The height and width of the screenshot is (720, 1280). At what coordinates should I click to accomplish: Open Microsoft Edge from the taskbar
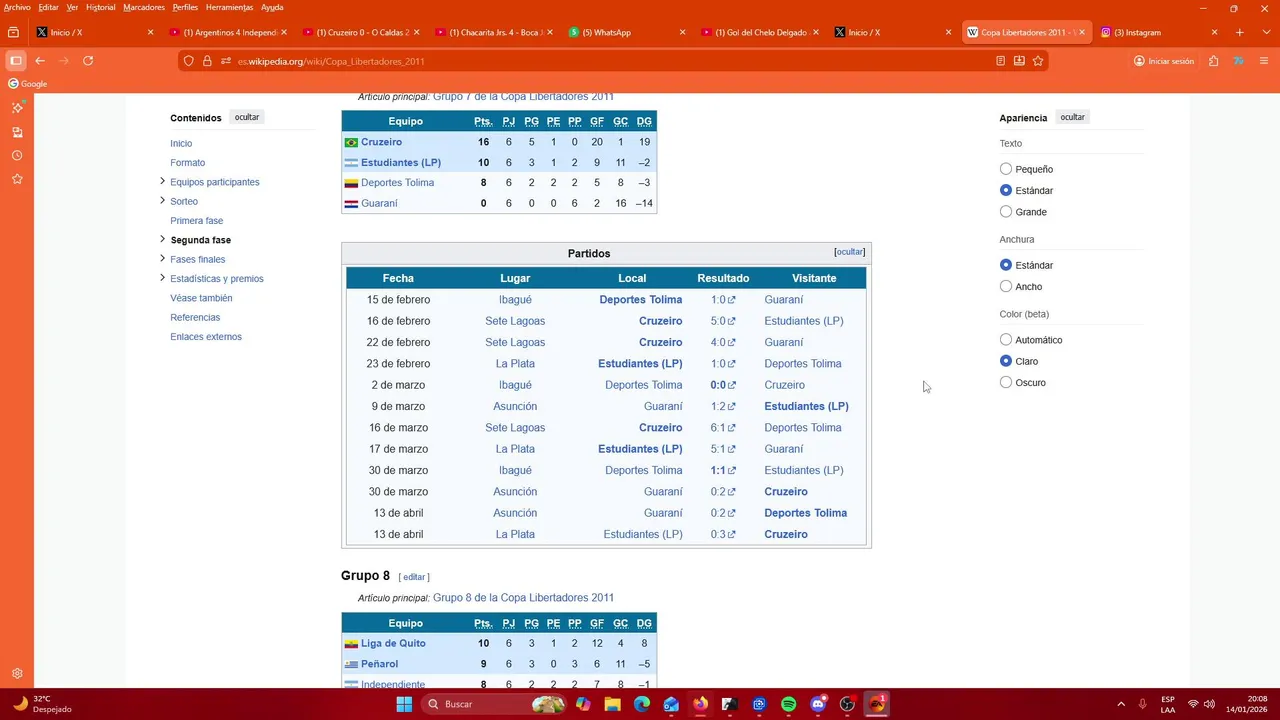click(x=642, y=704)
